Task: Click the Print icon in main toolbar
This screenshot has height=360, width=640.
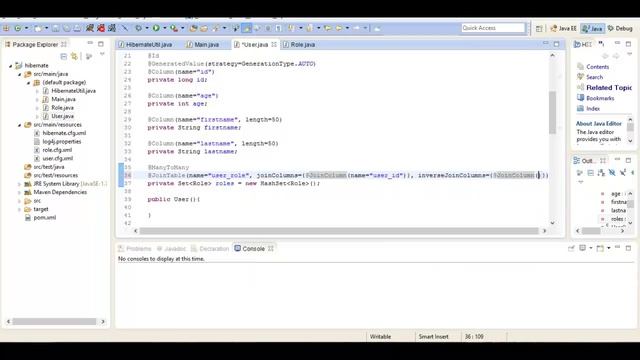Action: (x=78, y=28)
